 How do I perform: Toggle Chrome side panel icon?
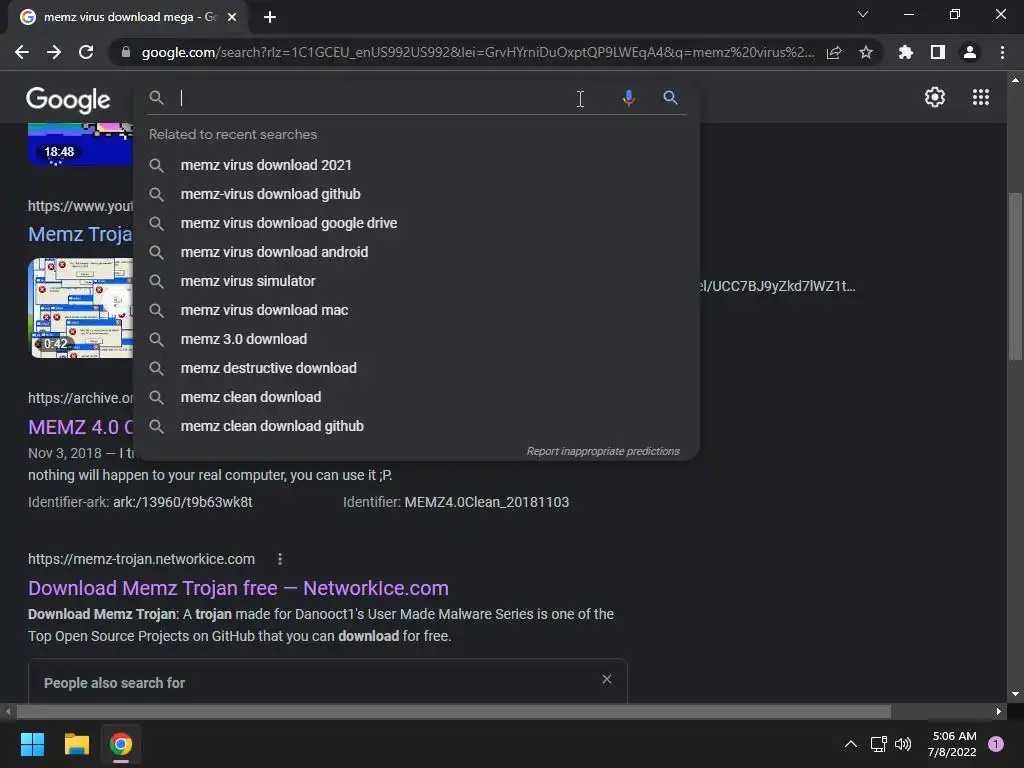(938, 52)
